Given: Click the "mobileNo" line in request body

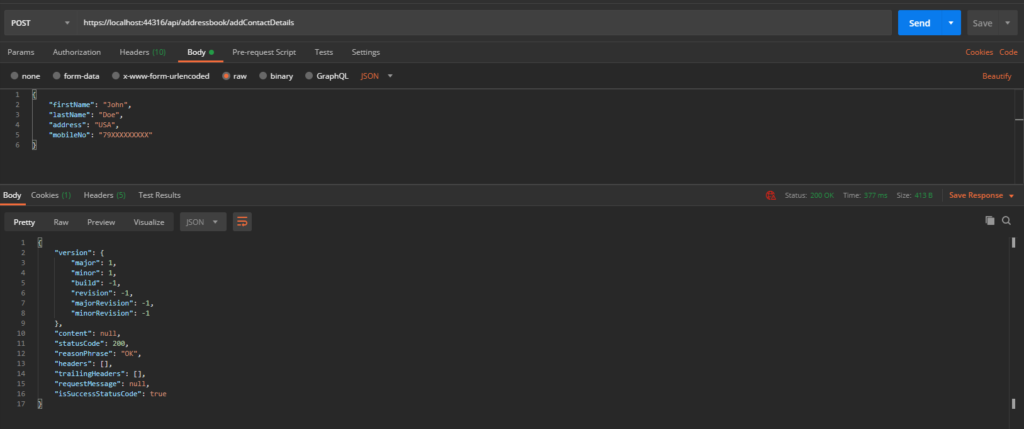Looking at the screenshot, I should pos(101,135).
